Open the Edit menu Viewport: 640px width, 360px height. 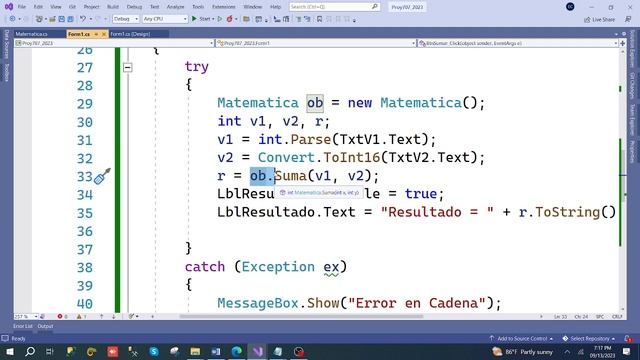tap(38, 7)
